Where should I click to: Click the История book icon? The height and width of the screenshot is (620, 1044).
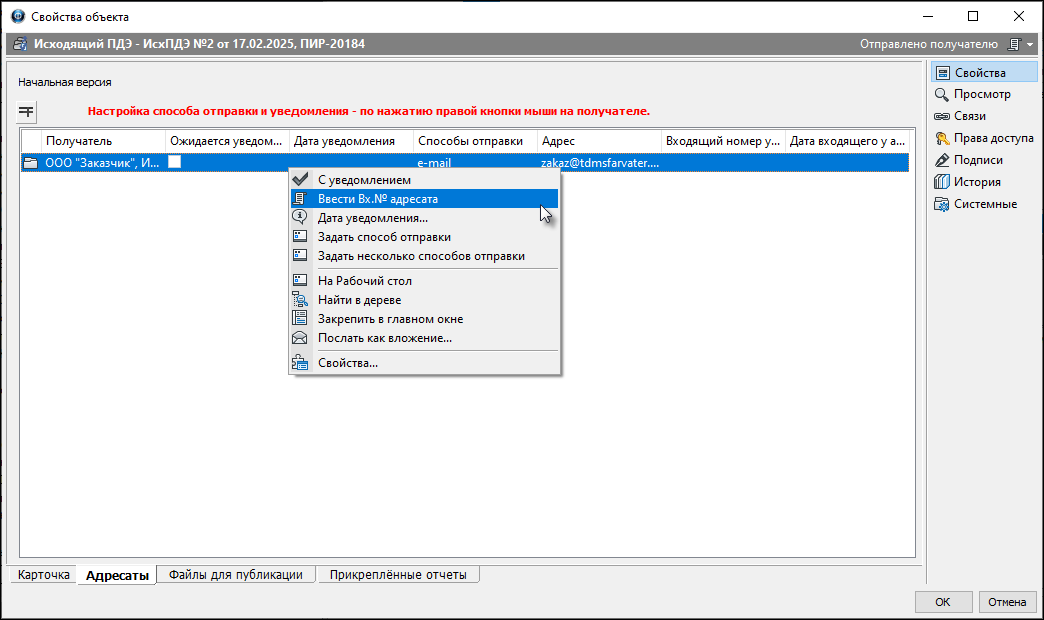(941, 182)
